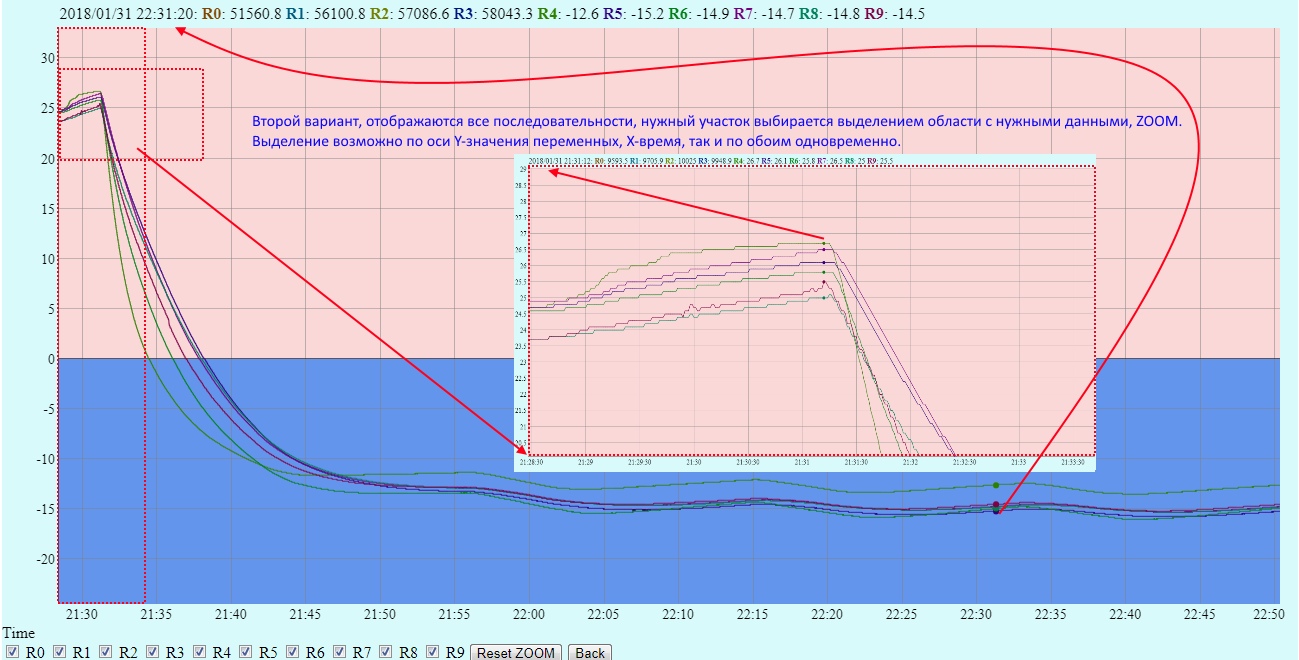Toggle visibility of R4 series
Viewport: 1299px width, 660px height.
click(199, 652)
